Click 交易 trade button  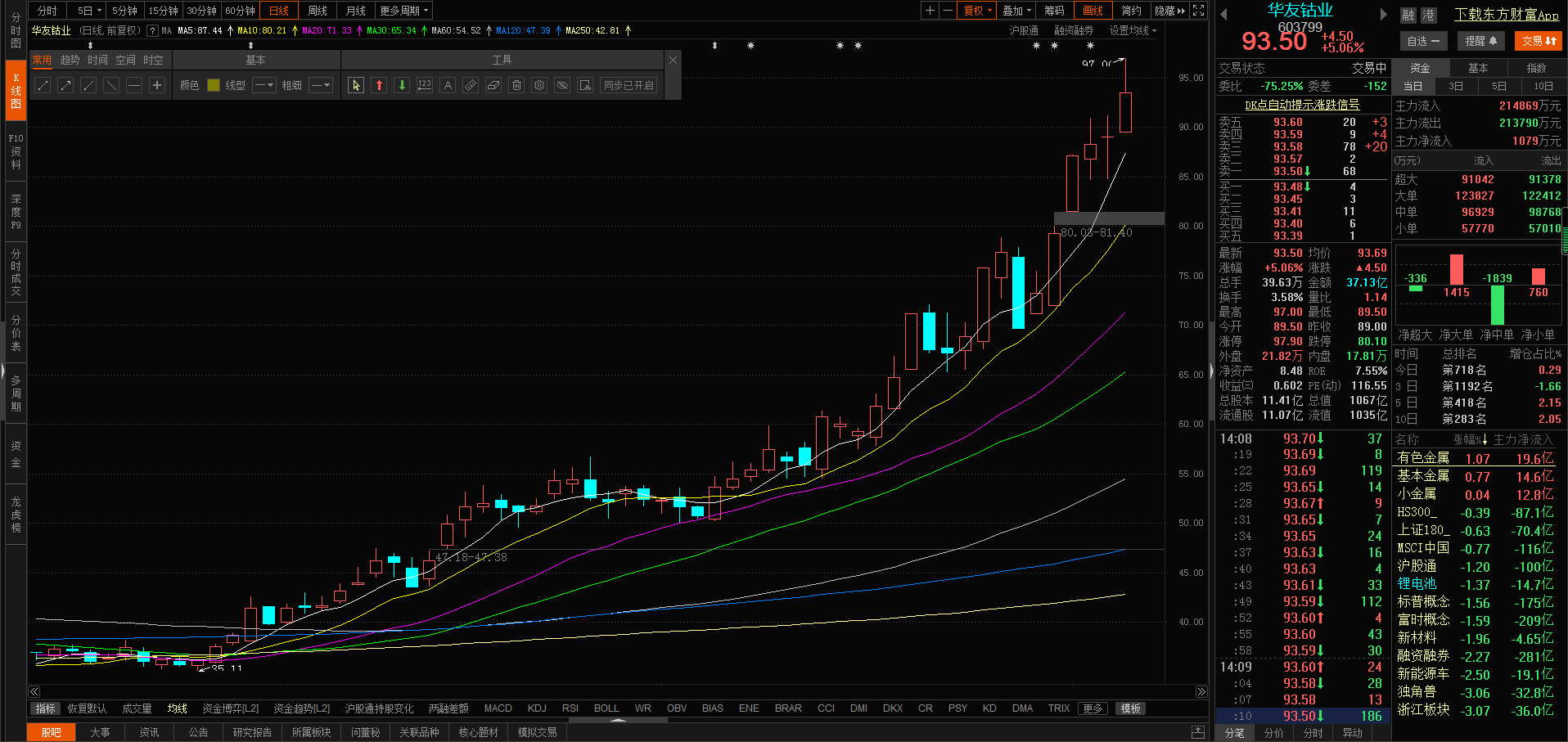1539,41
